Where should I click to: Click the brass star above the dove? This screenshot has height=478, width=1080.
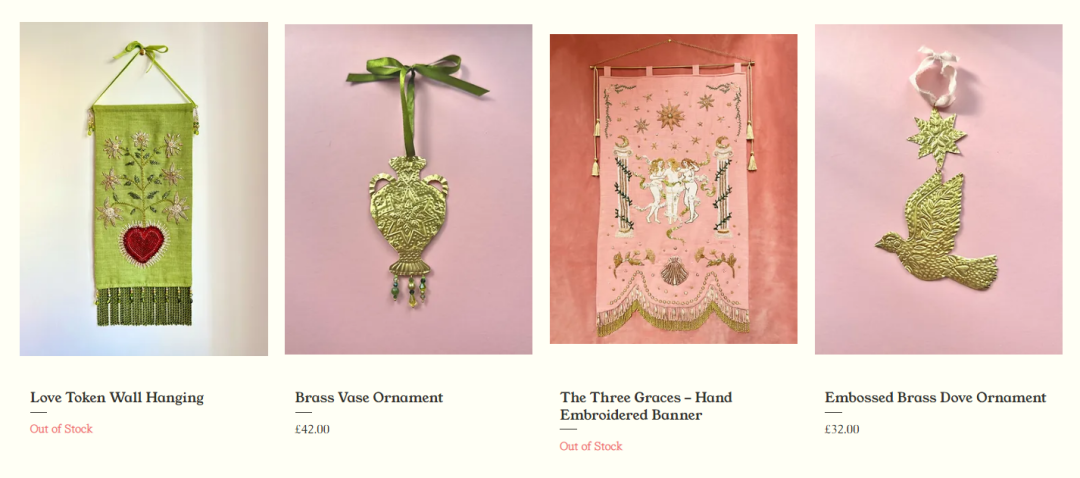pyautogui.click(x=937, y=138)
